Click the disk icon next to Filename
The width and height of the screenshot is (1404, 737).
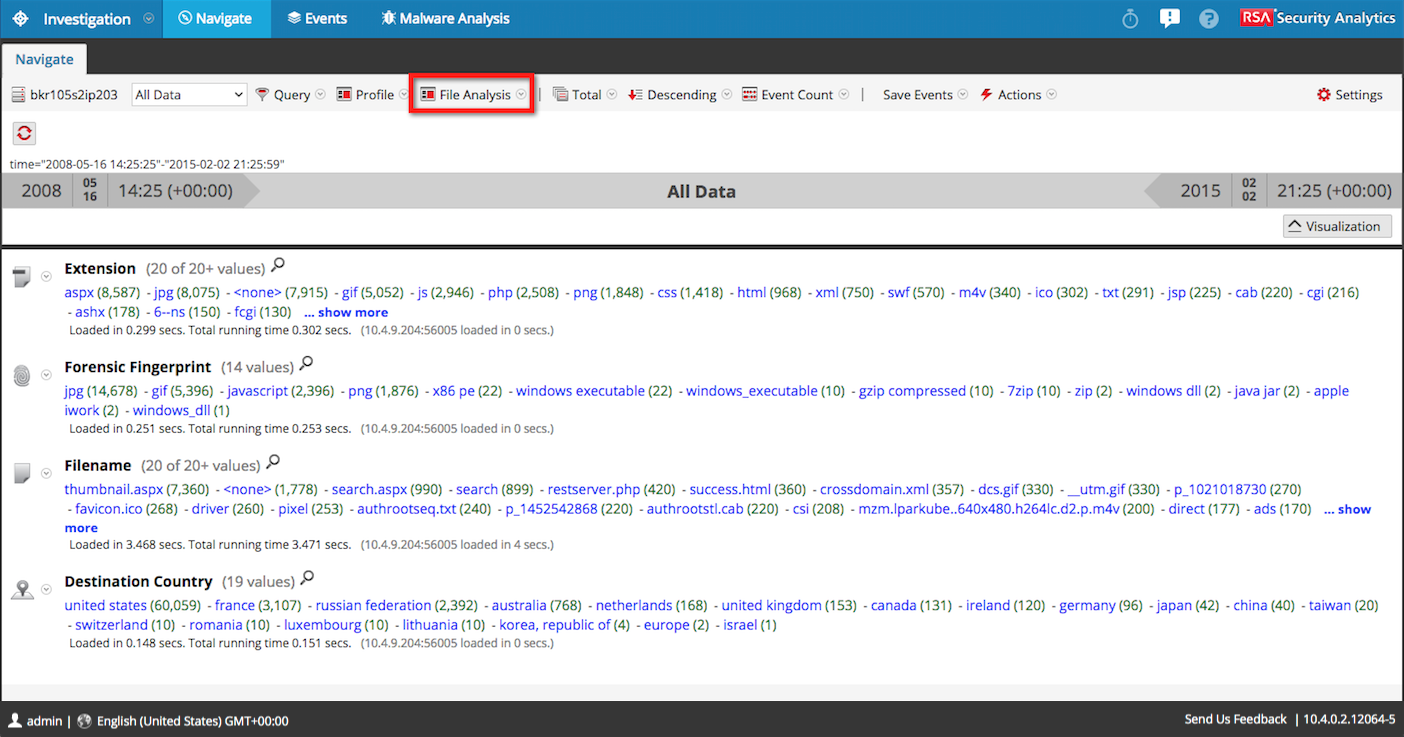point(22,472)
